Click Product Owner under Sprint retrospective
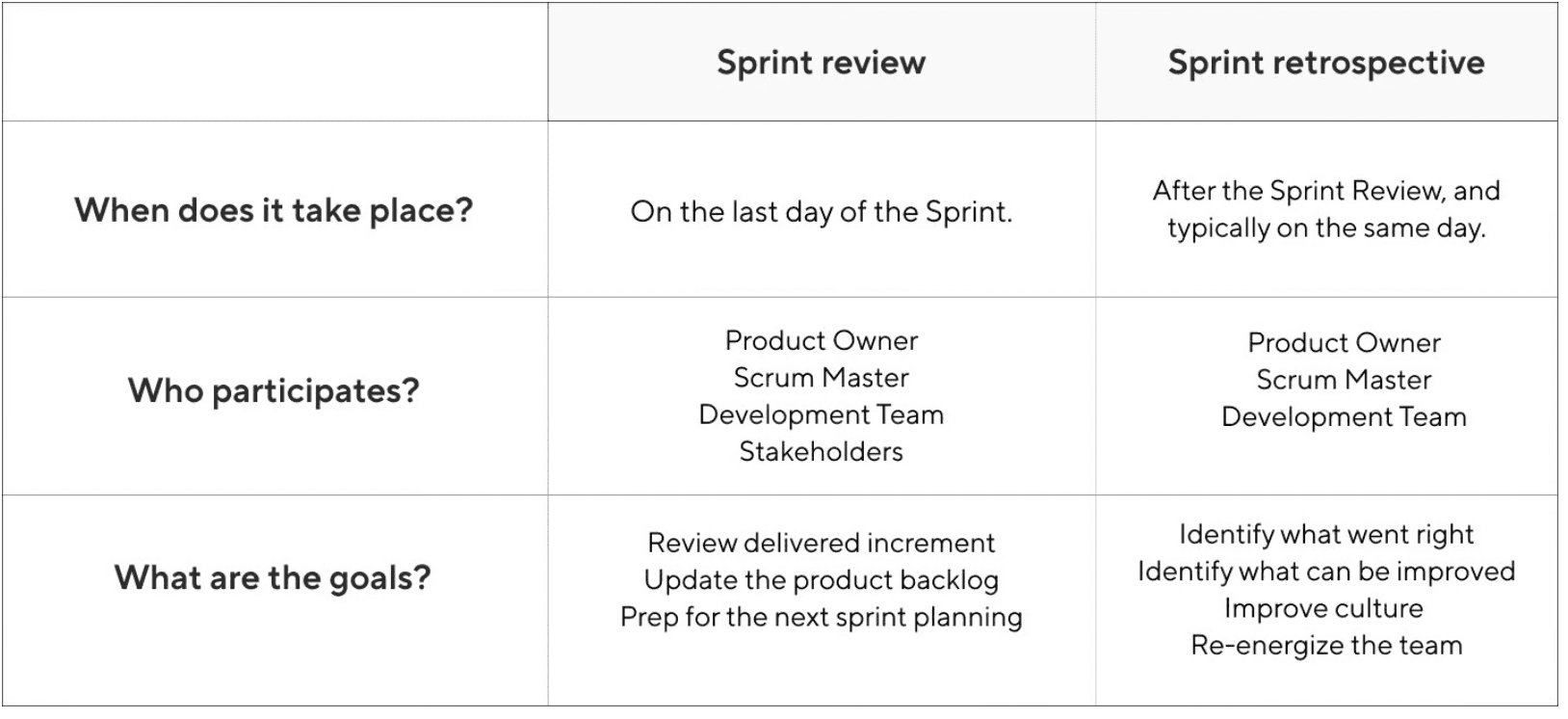Viewport: 1568px width, 719px height. 1345,342
